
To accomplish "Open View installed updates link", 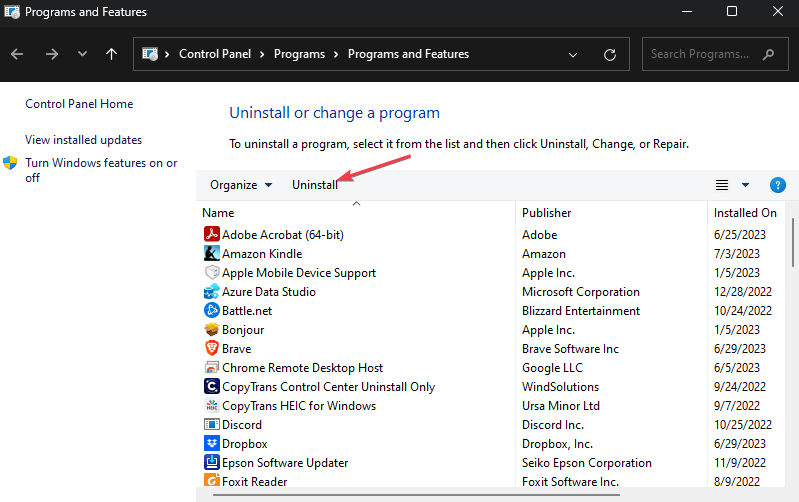I will click(x=84, y=140).
